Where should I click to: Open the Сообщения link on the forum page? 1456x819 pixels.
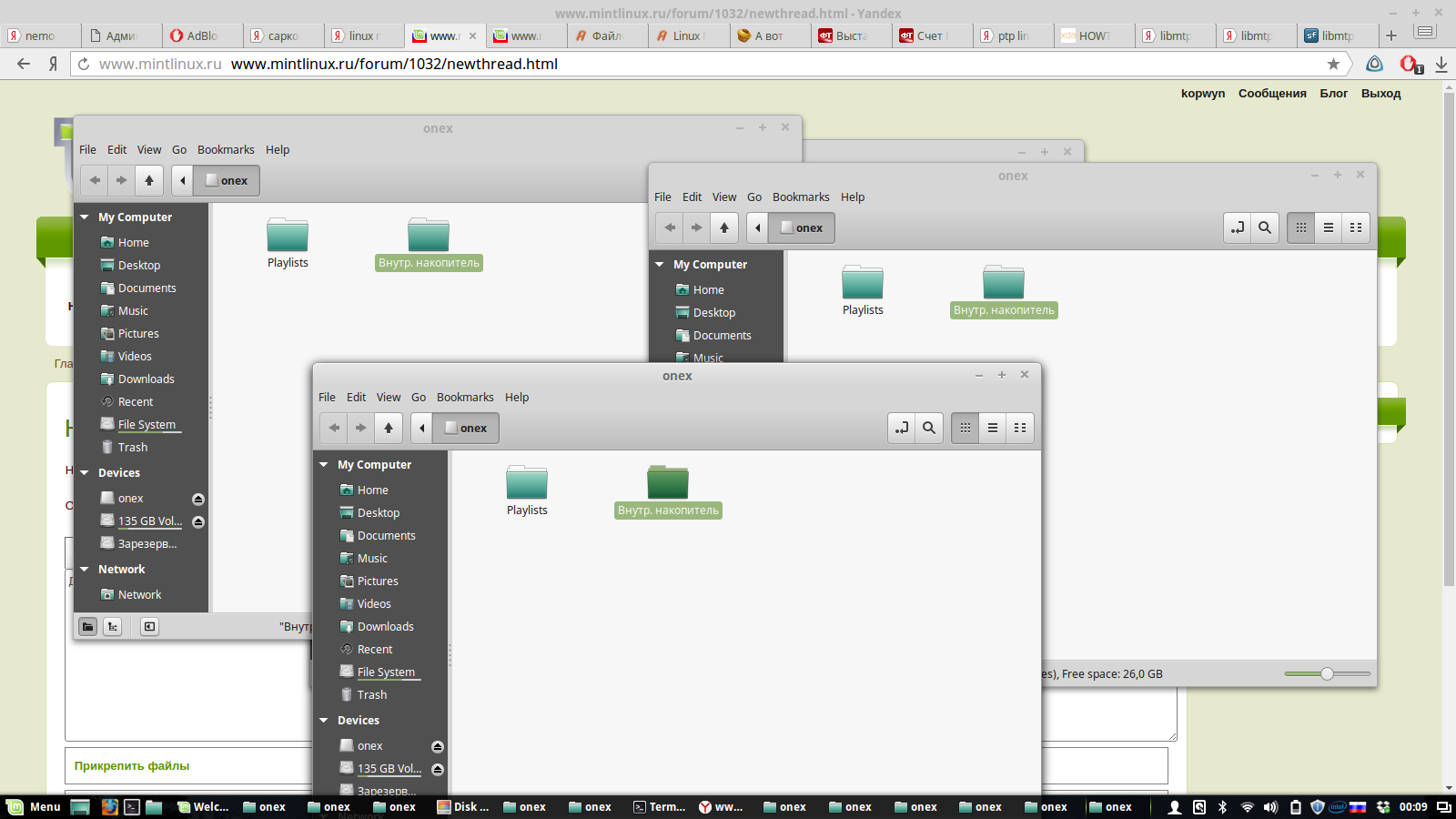pyautogui.click(x=1271, y=94)
